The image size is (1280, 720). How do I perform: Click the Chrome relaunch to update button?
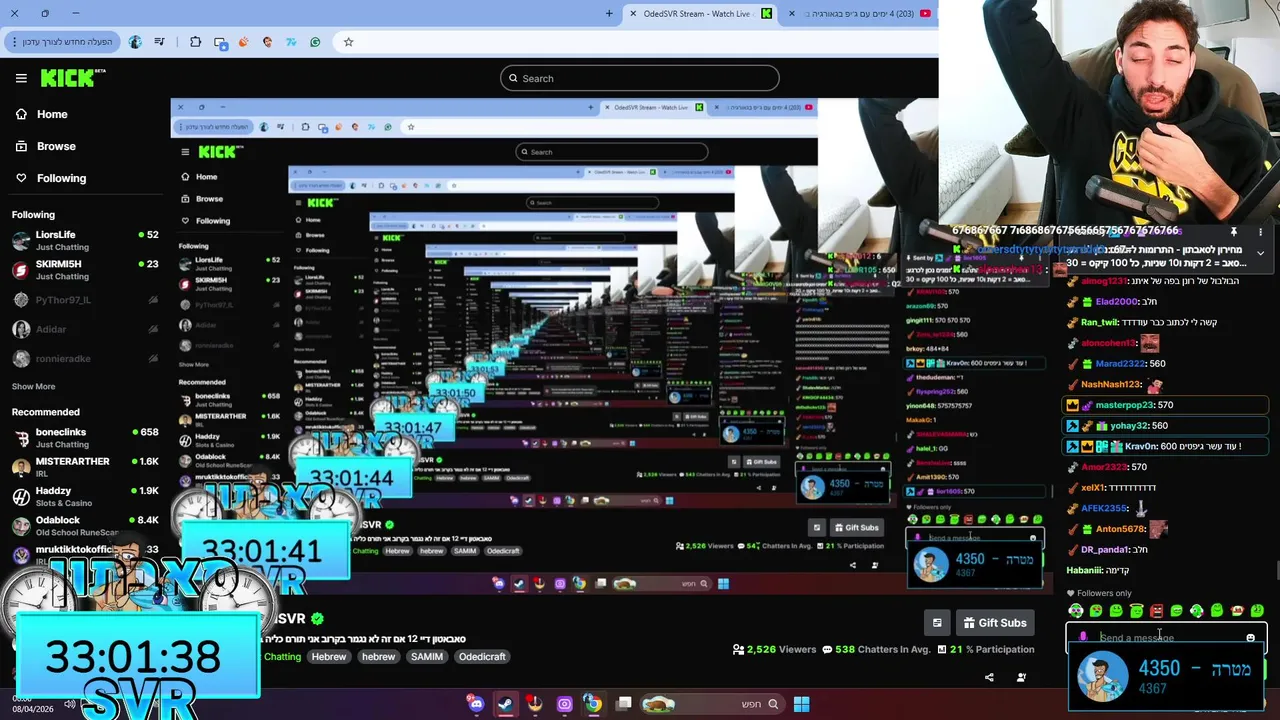(x=62, y=42)
